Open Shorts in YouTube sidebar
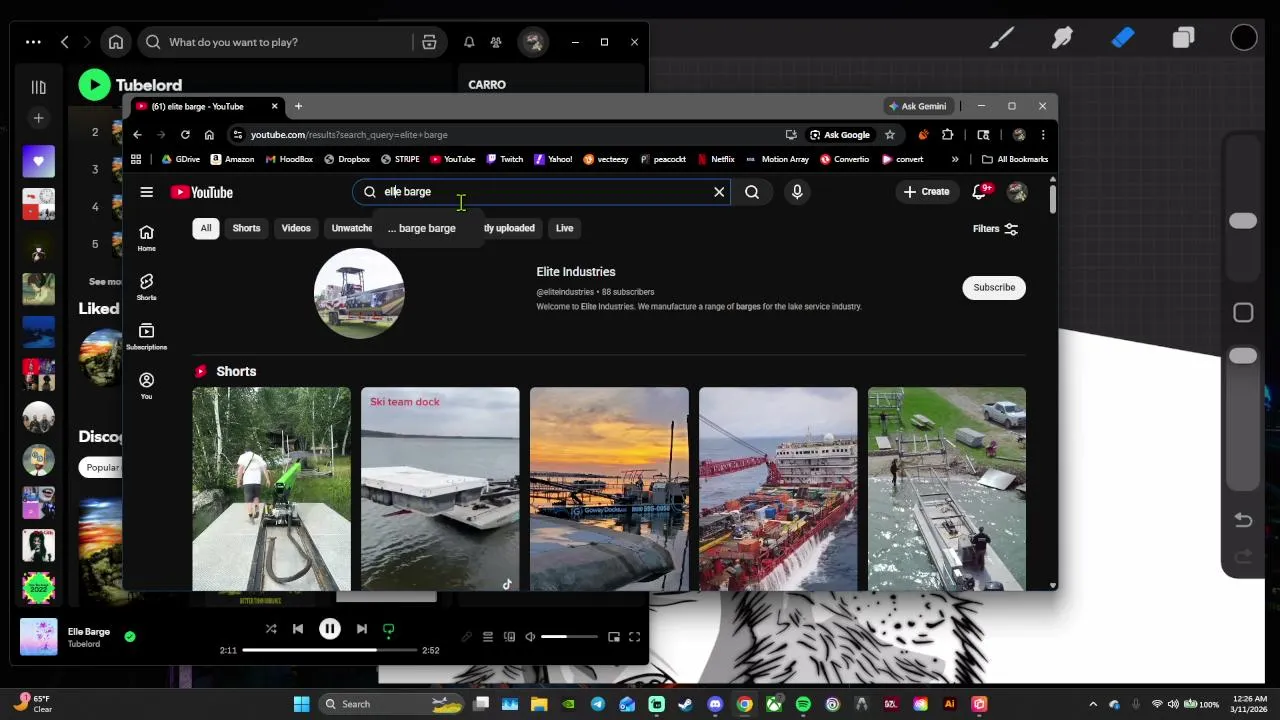The width and height of the screenshot is (1280, 720). coord(146,287)
